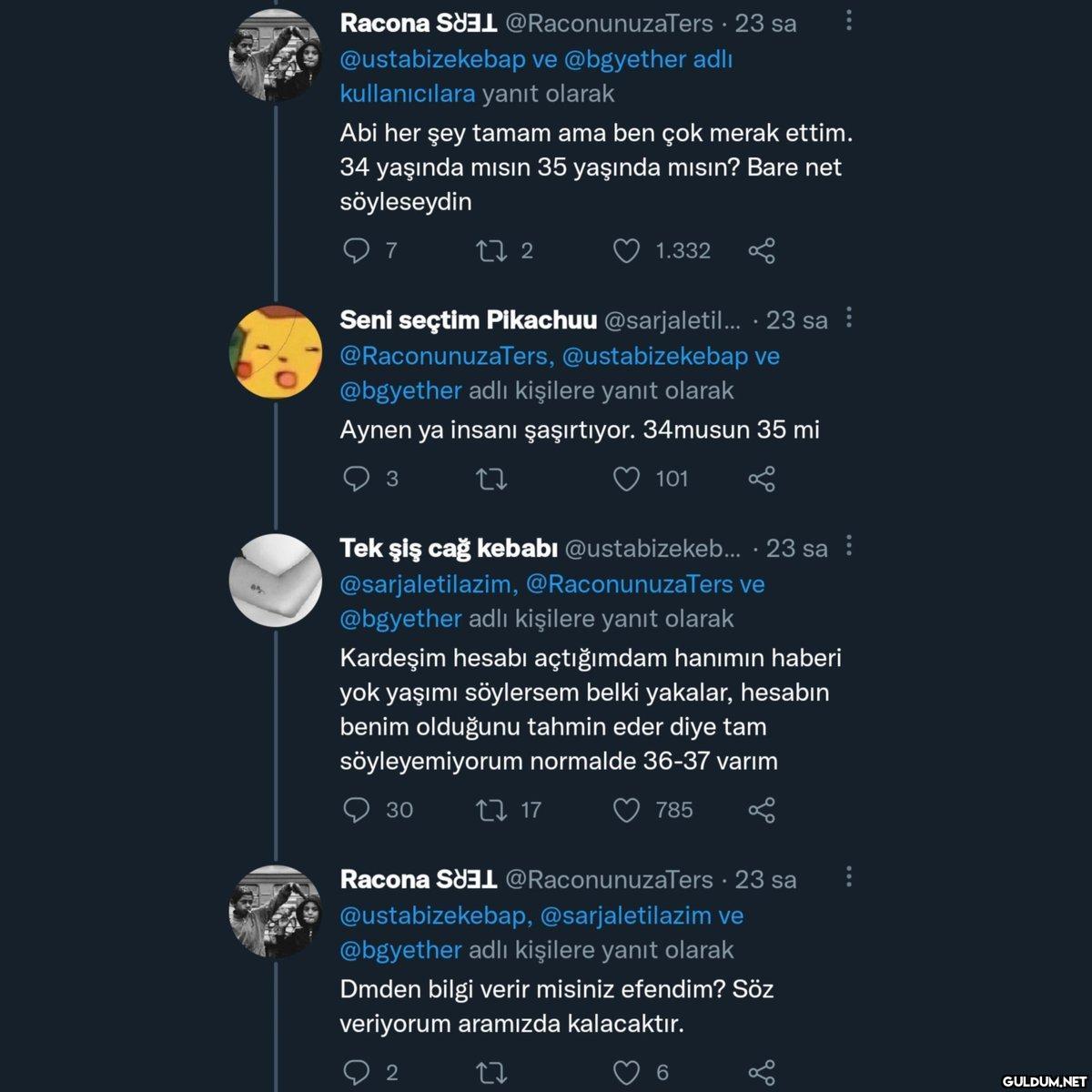Retweet the tweet with 17 retweets
Image resolution: width=1092 pixels, height=1092 pixels.
(x=491, y=810)
